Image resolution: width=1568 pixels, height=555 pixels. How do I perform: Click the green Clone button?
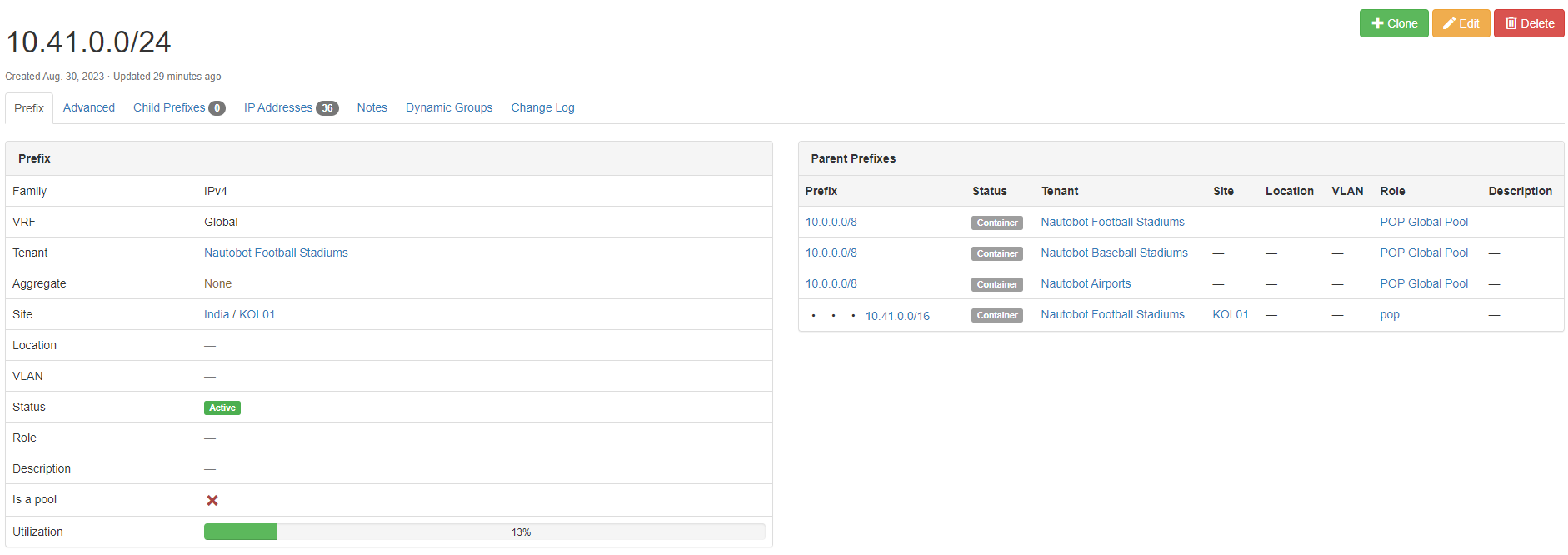coord(1393,23)
